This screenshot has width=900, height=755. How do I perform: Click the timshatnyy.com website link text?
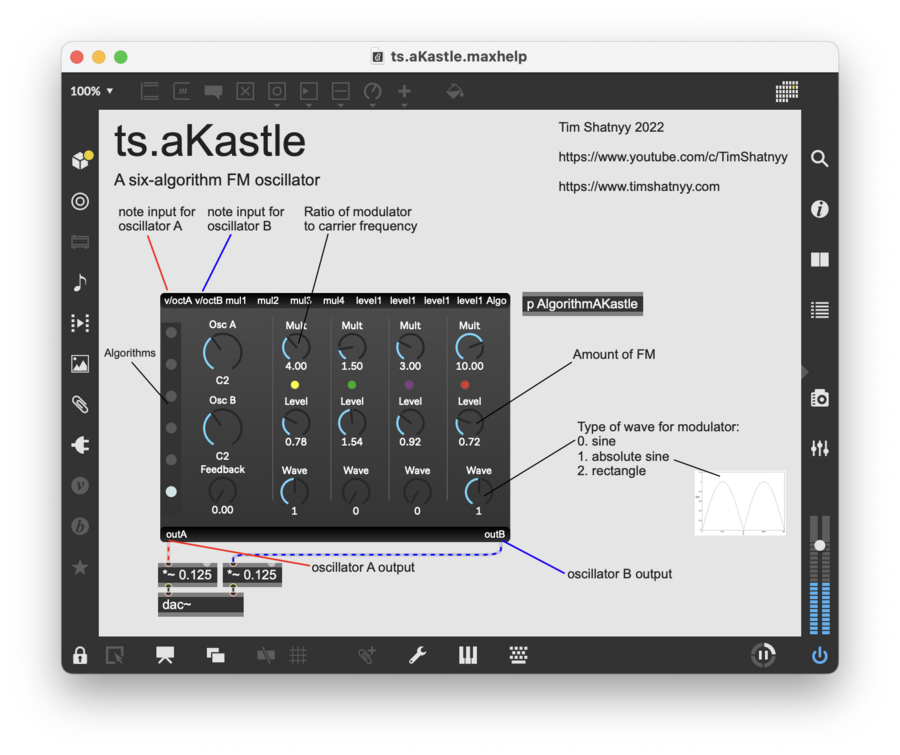639,186
